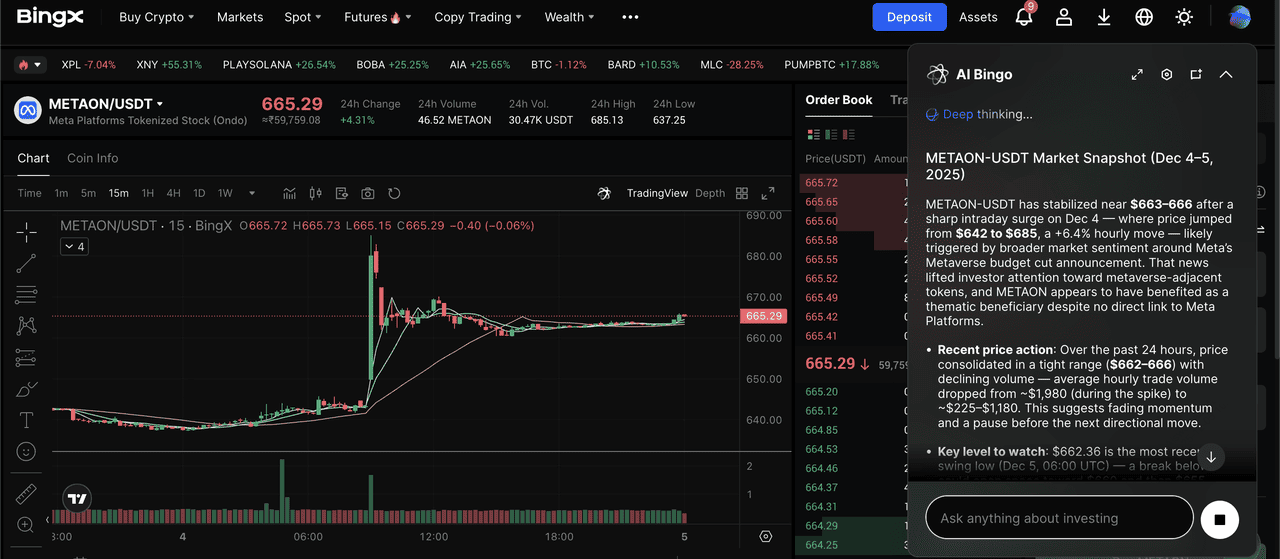
Task: Select the trend line drawing tool
Action: [27, 263]
